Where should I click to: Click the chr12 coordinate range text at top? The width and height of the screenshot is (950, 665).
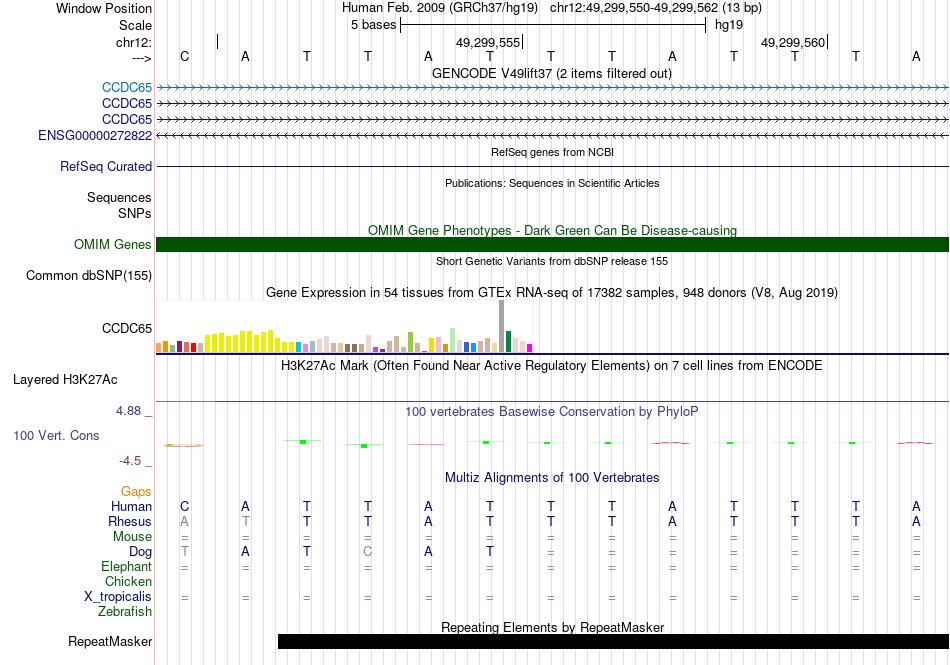click(x=656, y=8)
